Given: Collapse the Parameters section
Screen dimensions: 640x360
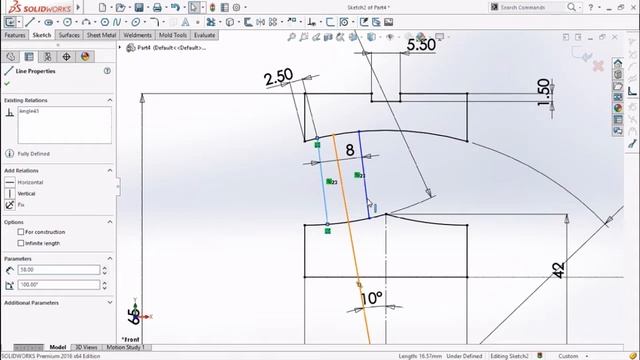Looking at the screenshot, I should (x=110, y=258).
